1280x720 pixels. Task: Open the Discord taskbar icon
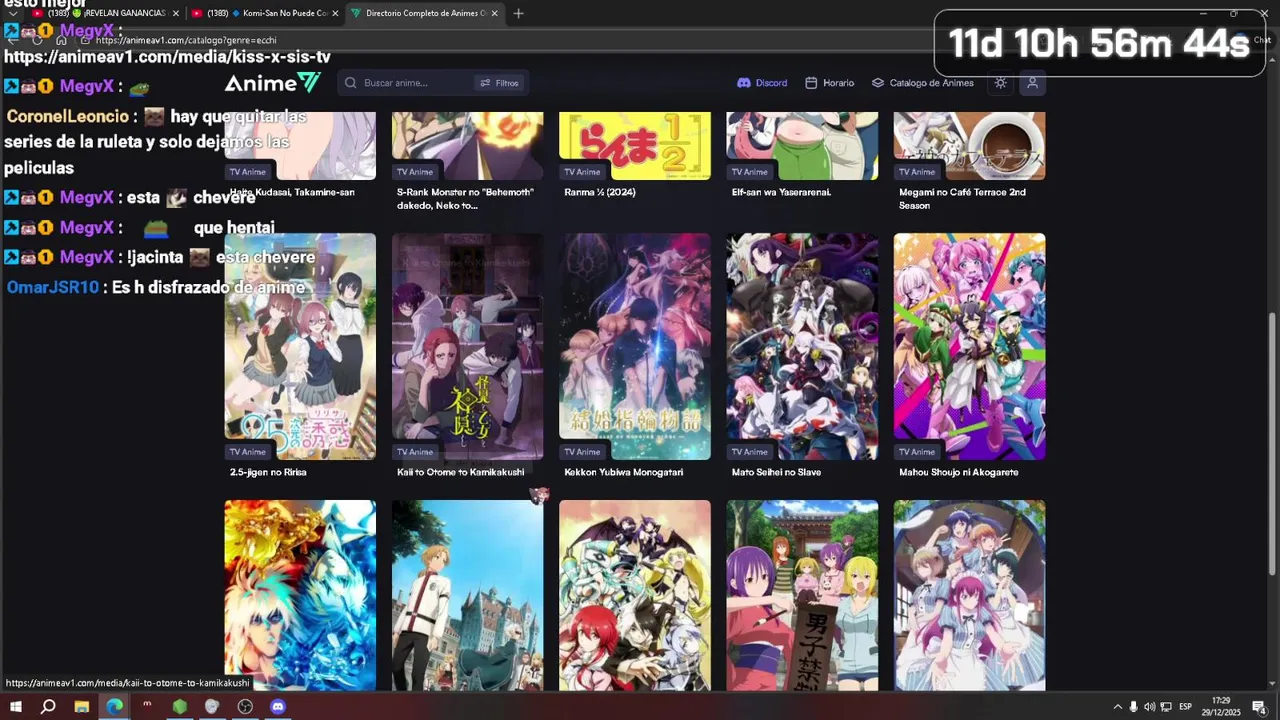(278, 706)
